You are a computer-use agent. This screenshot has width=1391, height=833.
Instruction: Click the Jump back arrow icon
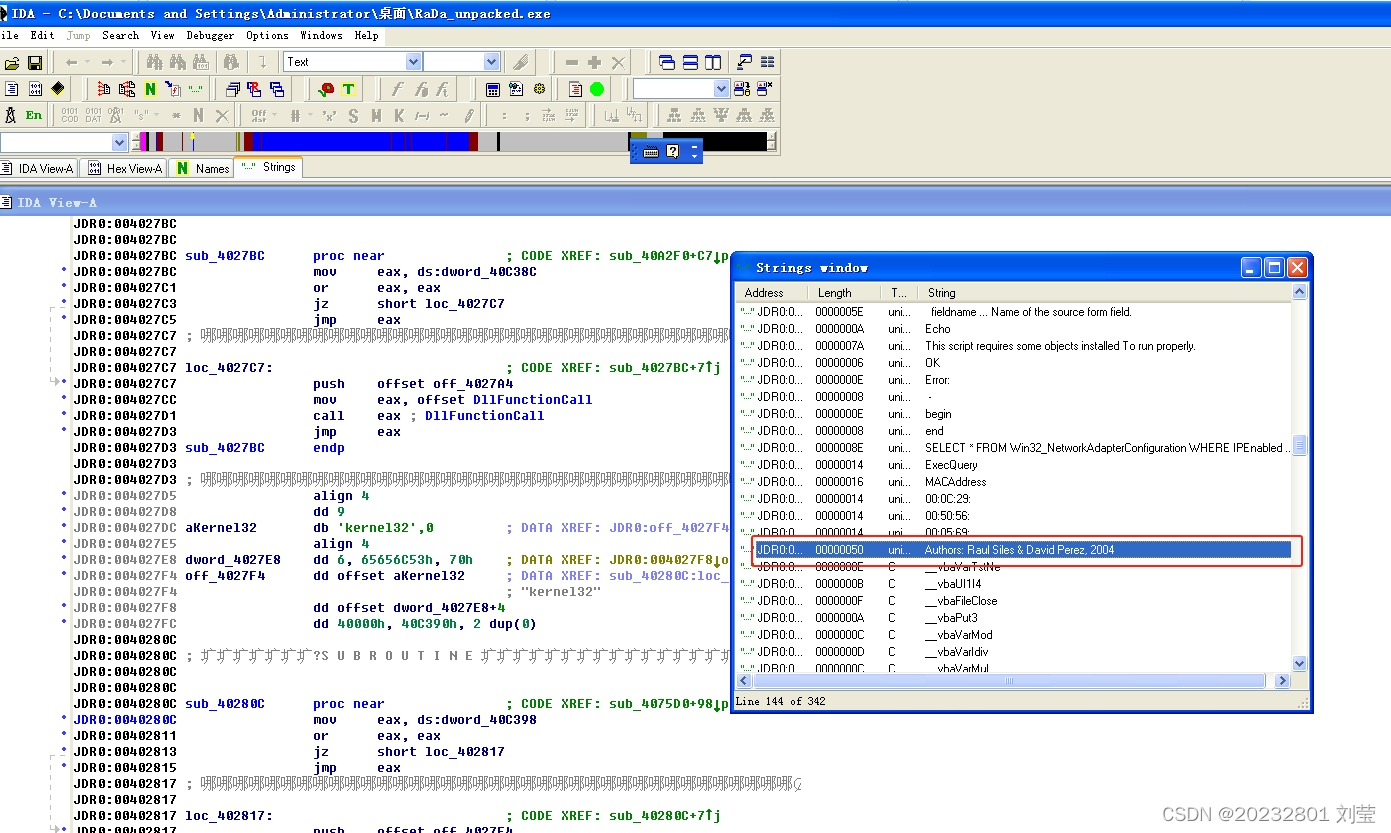point(71,62)
